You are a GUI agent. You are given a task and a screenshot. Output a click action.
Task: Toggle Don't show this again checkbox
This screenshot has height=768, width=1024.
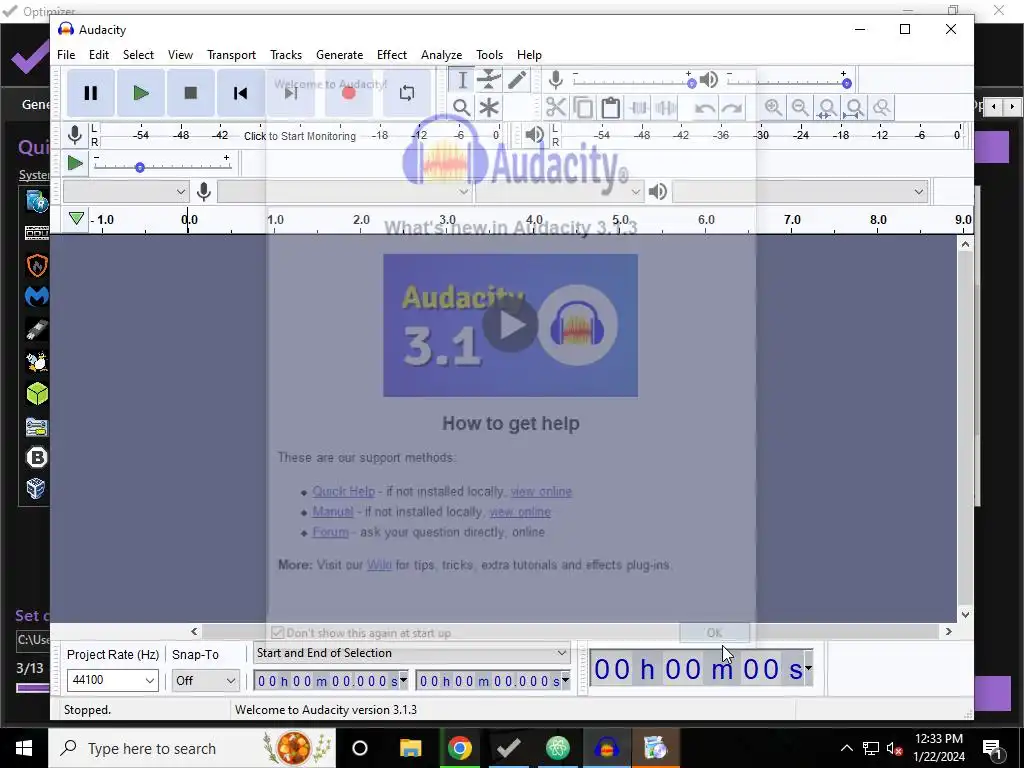pos(278,633)
